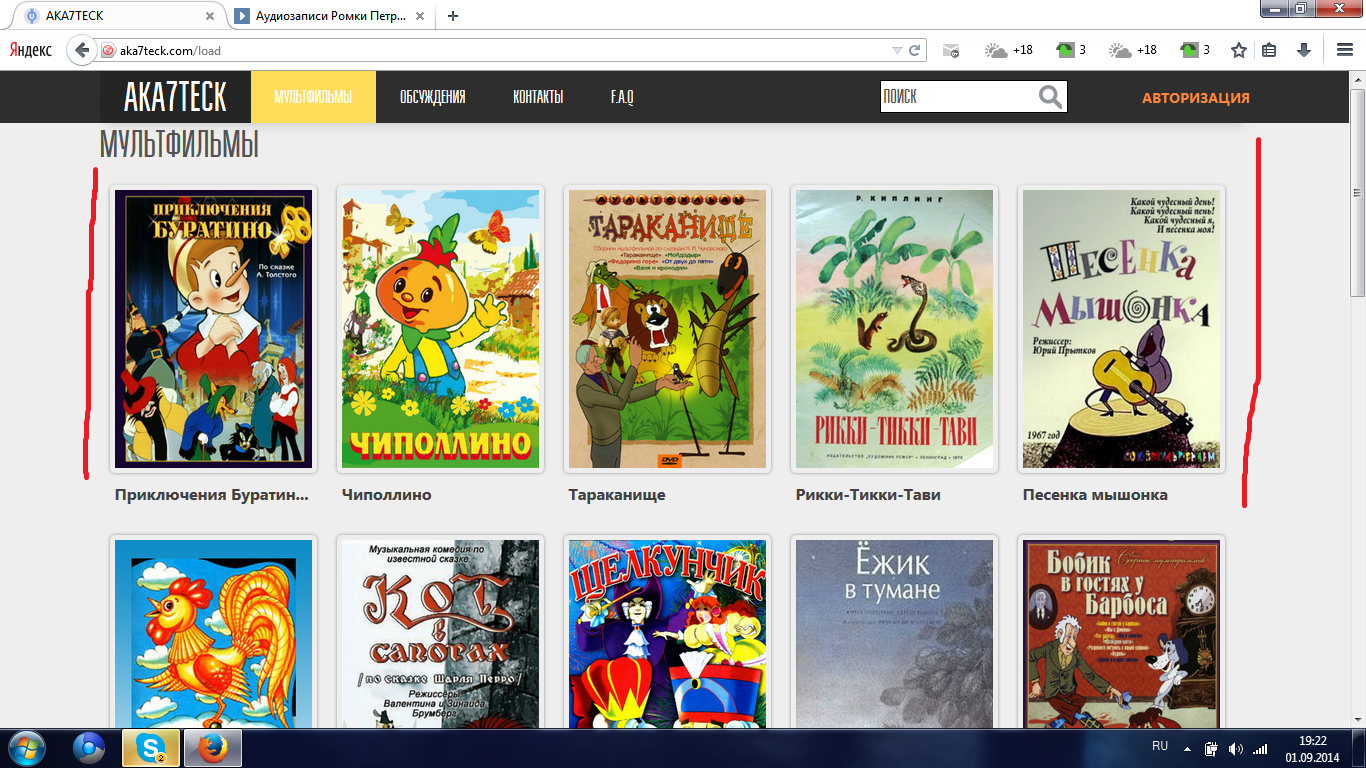This screenshot has width=1366, height=768.
Task: Open the Yandex mail envelope icon
Action: coord(951,50)
